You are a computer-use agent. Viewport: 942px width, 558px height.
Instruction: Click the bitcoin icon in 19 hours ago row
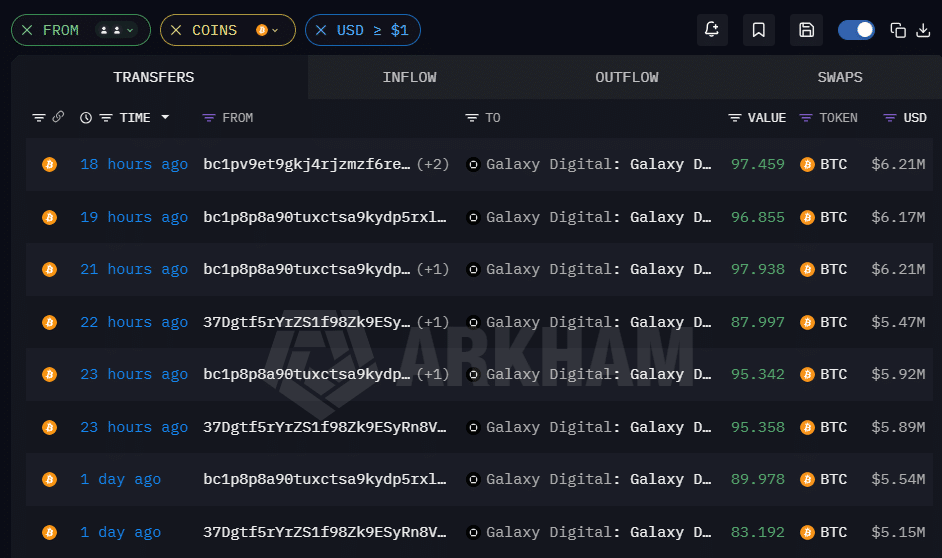(x=49, y=217)
